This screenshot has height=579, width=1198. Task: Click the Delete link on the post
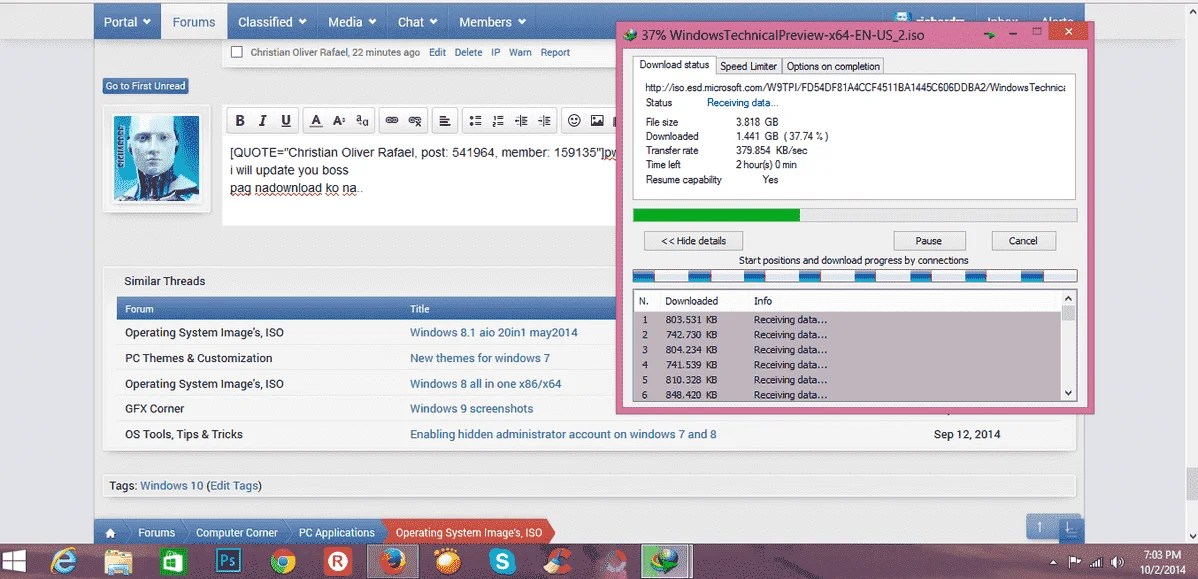click(x=468, y=53)
